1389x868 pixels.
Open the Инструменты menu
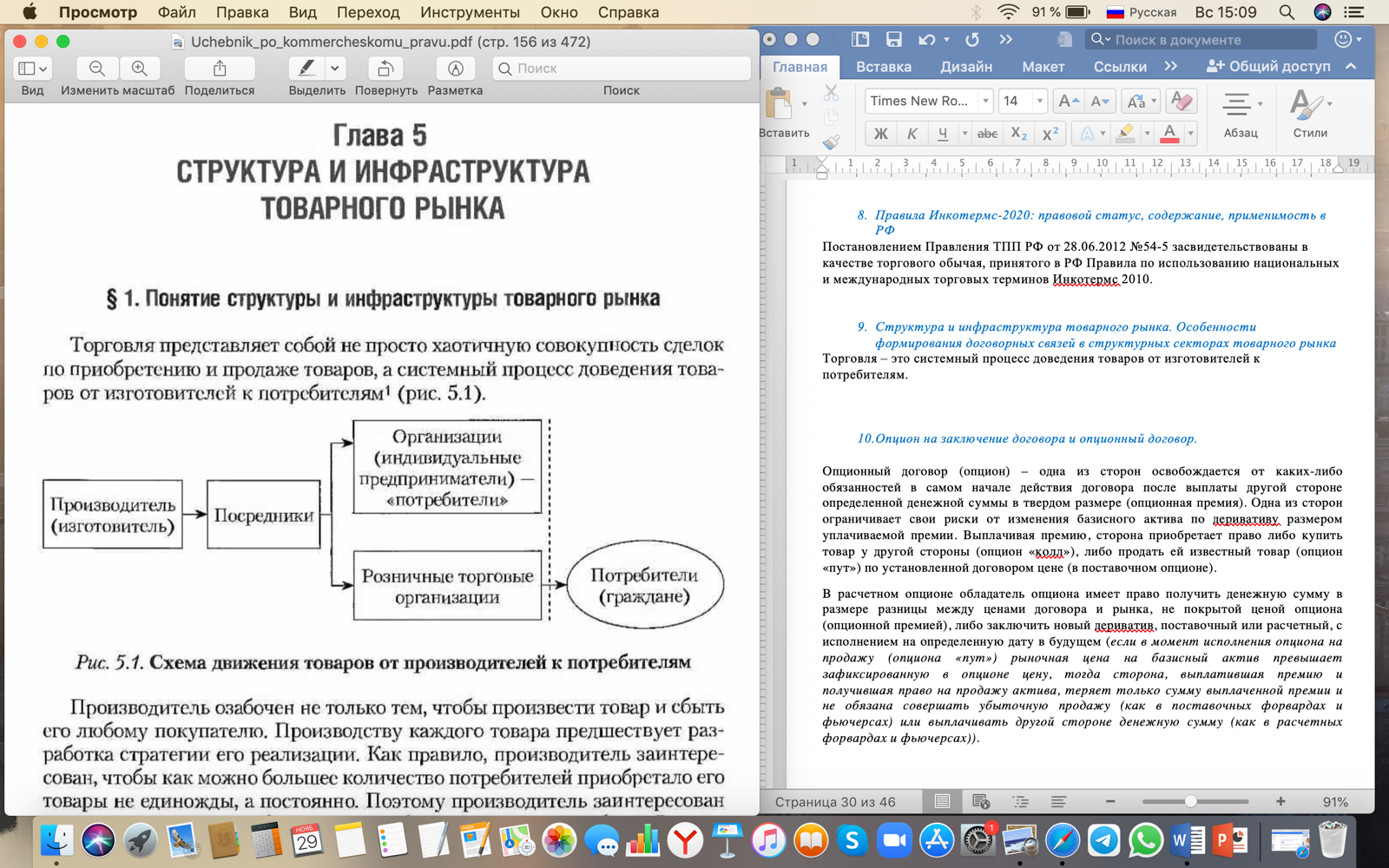point(470,12)
